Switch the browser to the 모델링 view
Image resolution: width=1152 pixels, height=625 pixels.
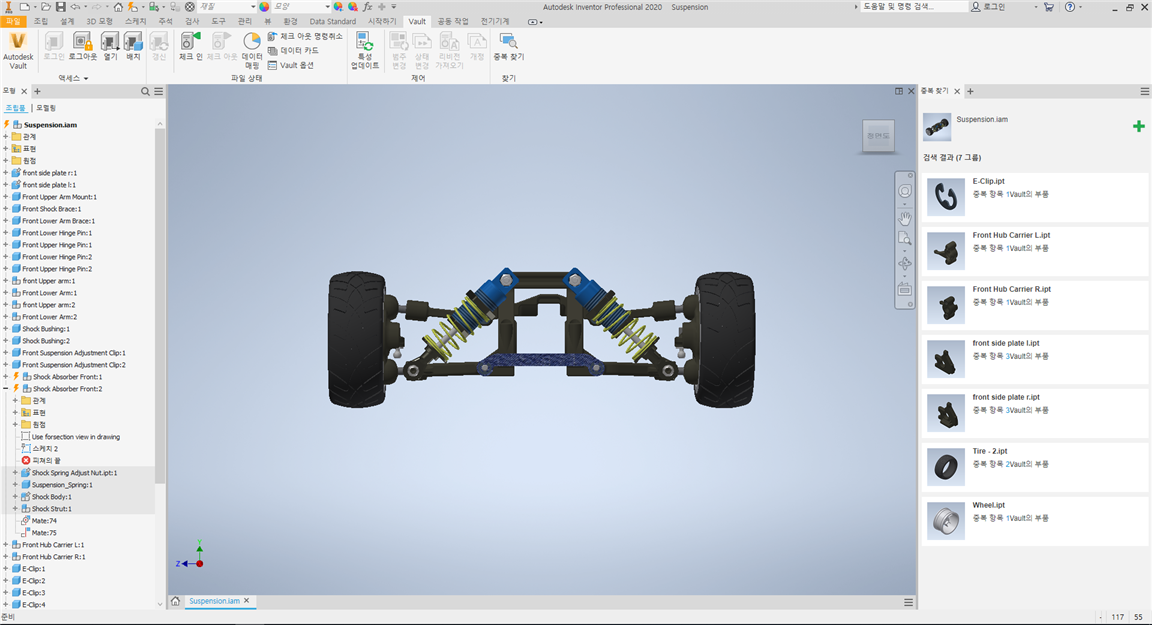point(46,108)
